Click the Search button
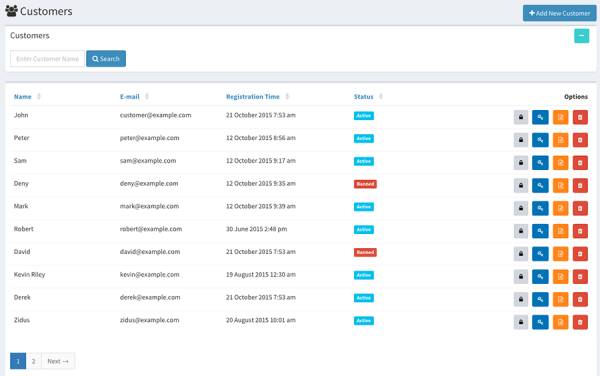 pos(106,59)
